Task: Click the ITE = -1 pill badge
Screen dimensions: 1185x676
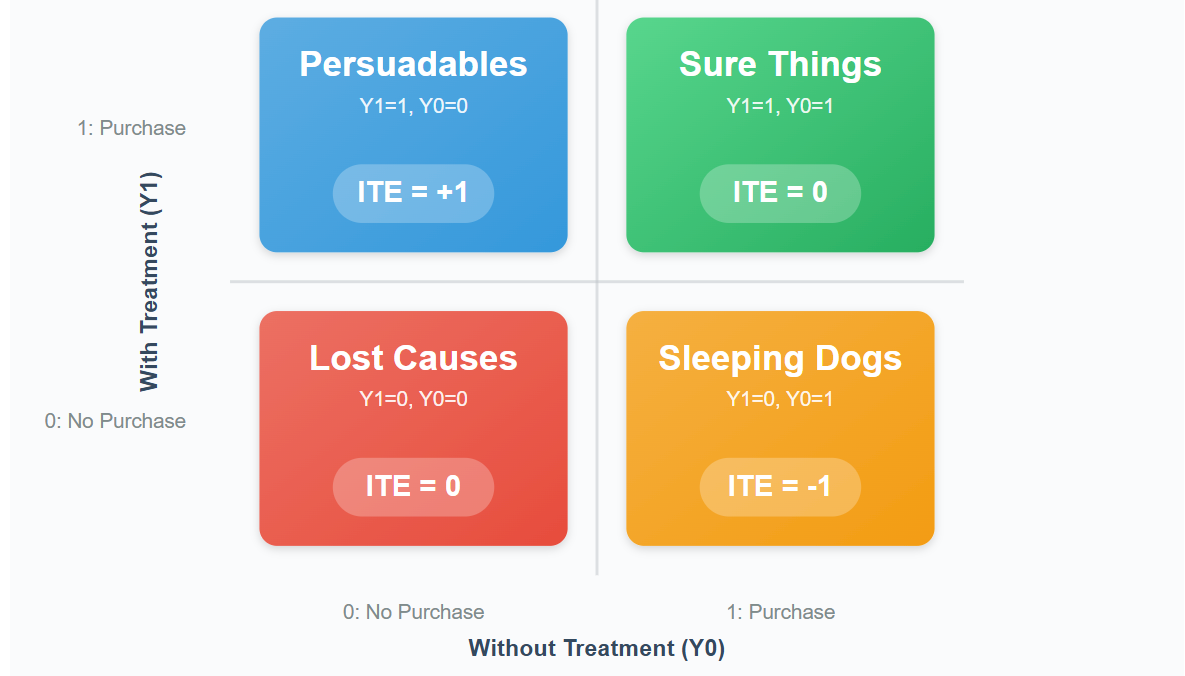Action: [780, 487]
